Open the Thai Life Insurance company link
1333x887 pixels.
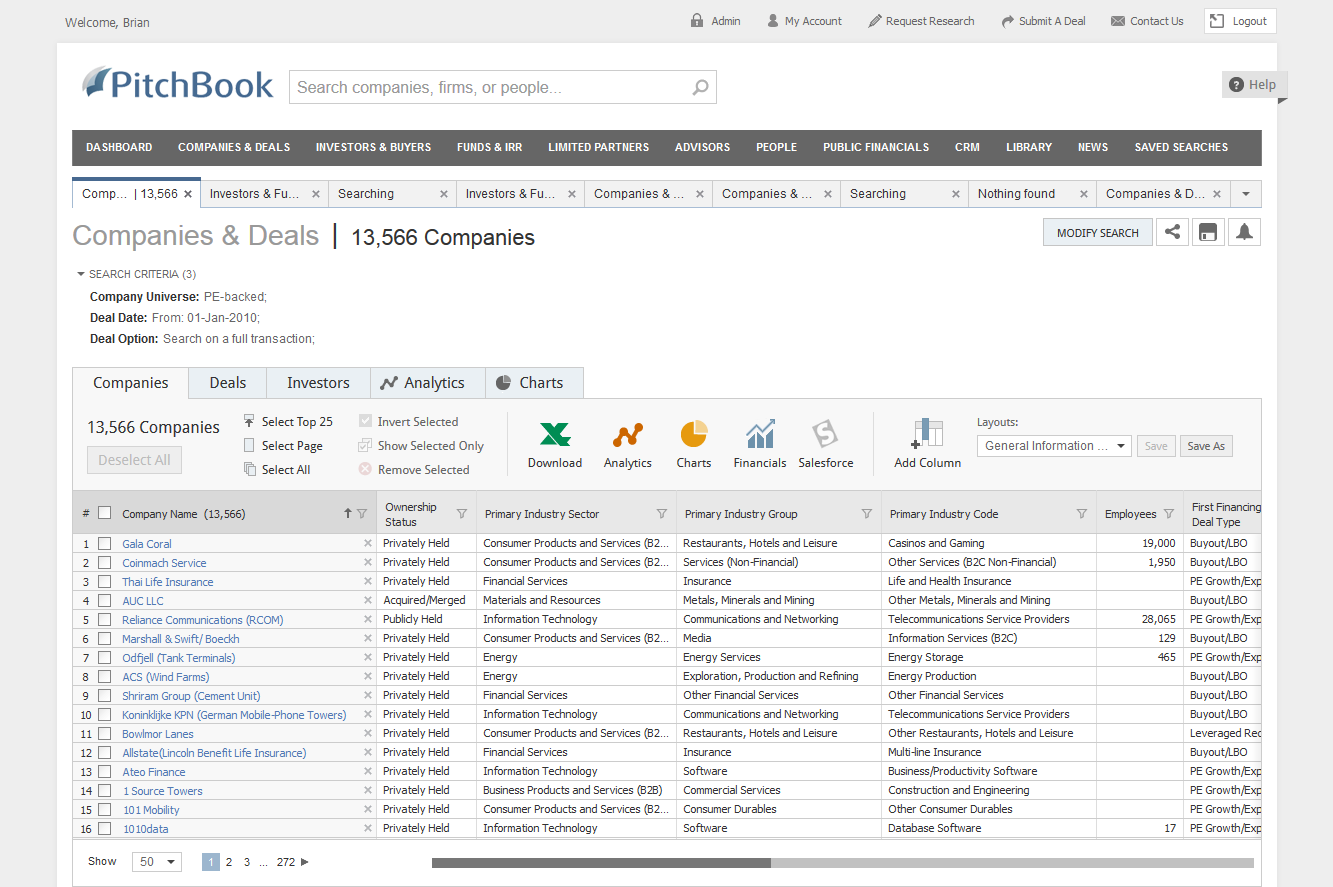[x=168, y=582]
